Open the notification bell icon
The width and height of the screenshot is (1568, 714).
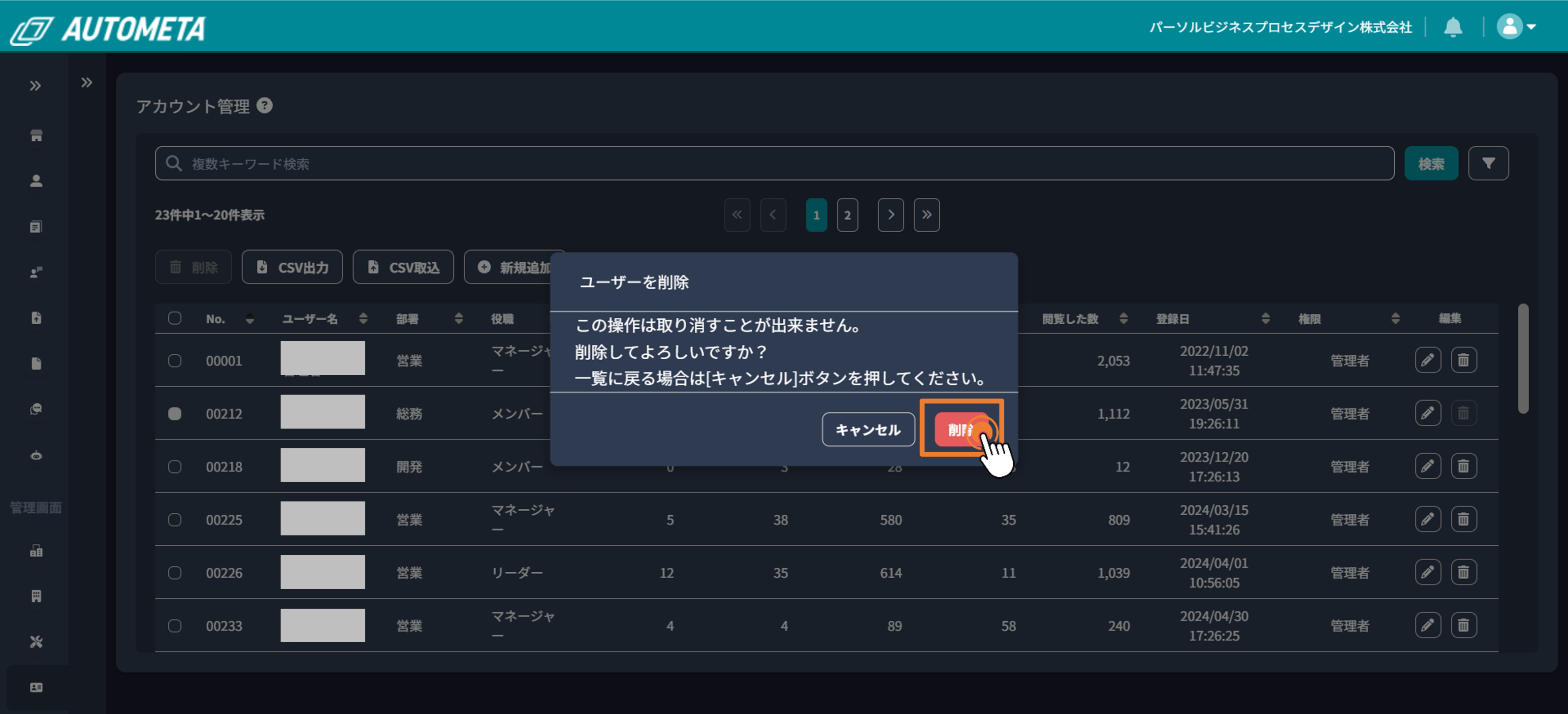(1453, 27)
